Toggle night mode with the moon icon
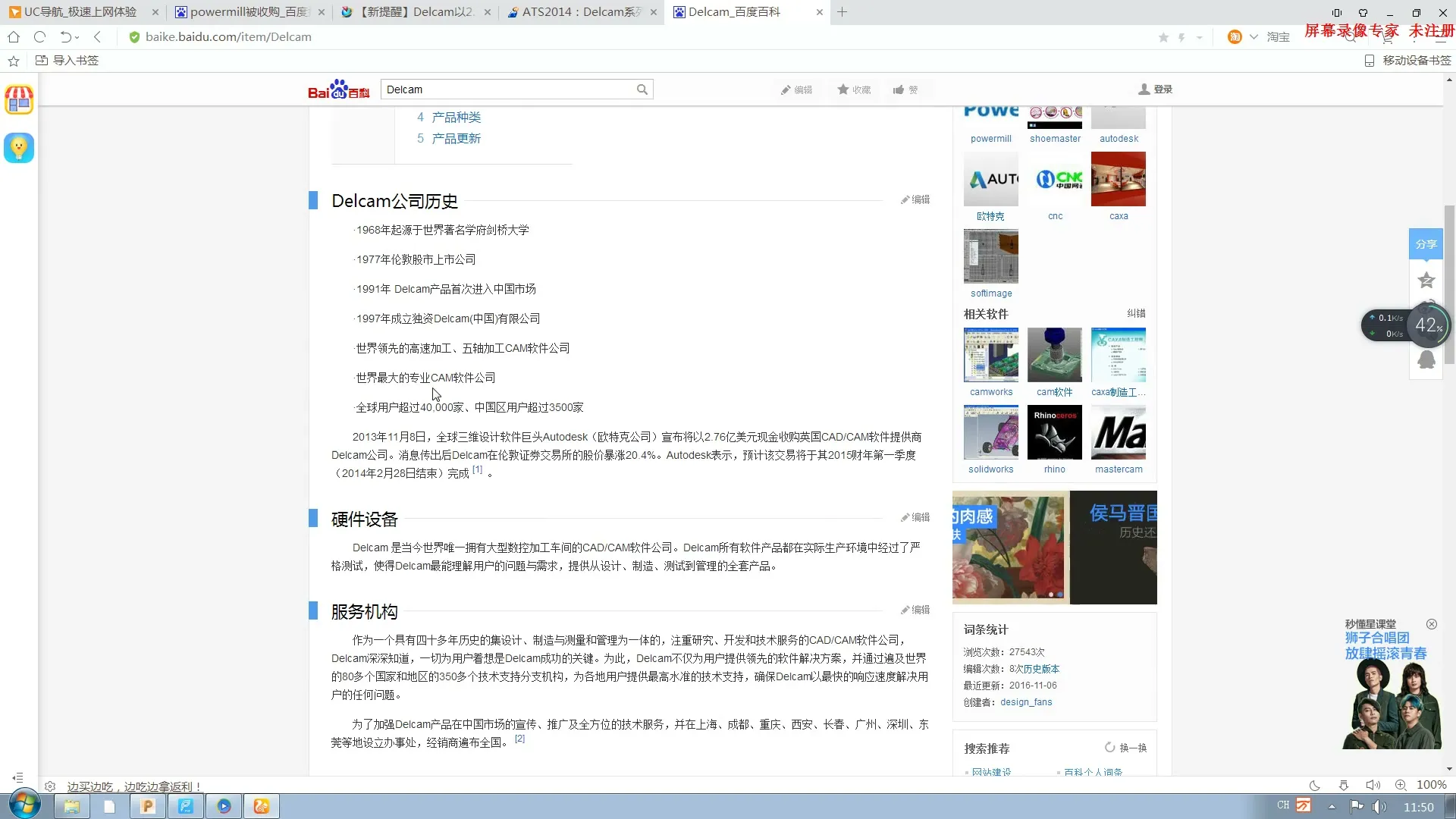 (1314, 785)
